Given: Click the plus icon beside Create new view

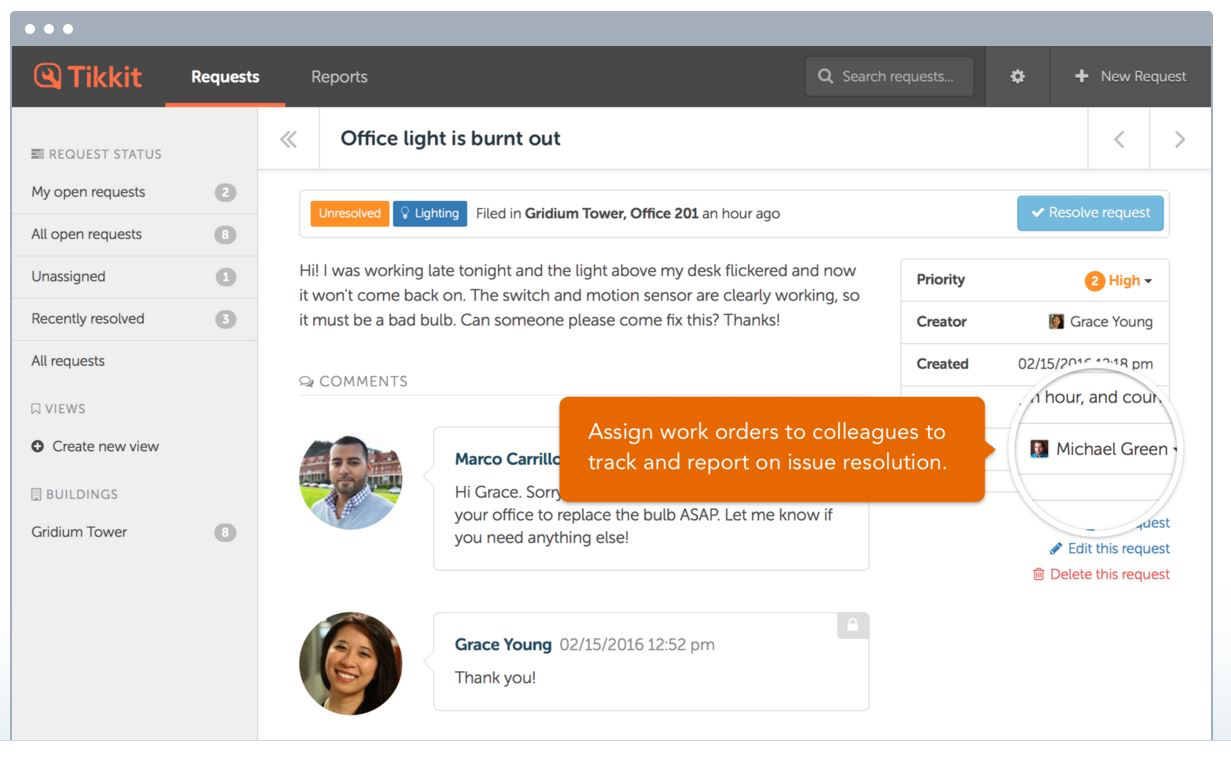Looking at the screenshot, I should click(x=38, y=447).
